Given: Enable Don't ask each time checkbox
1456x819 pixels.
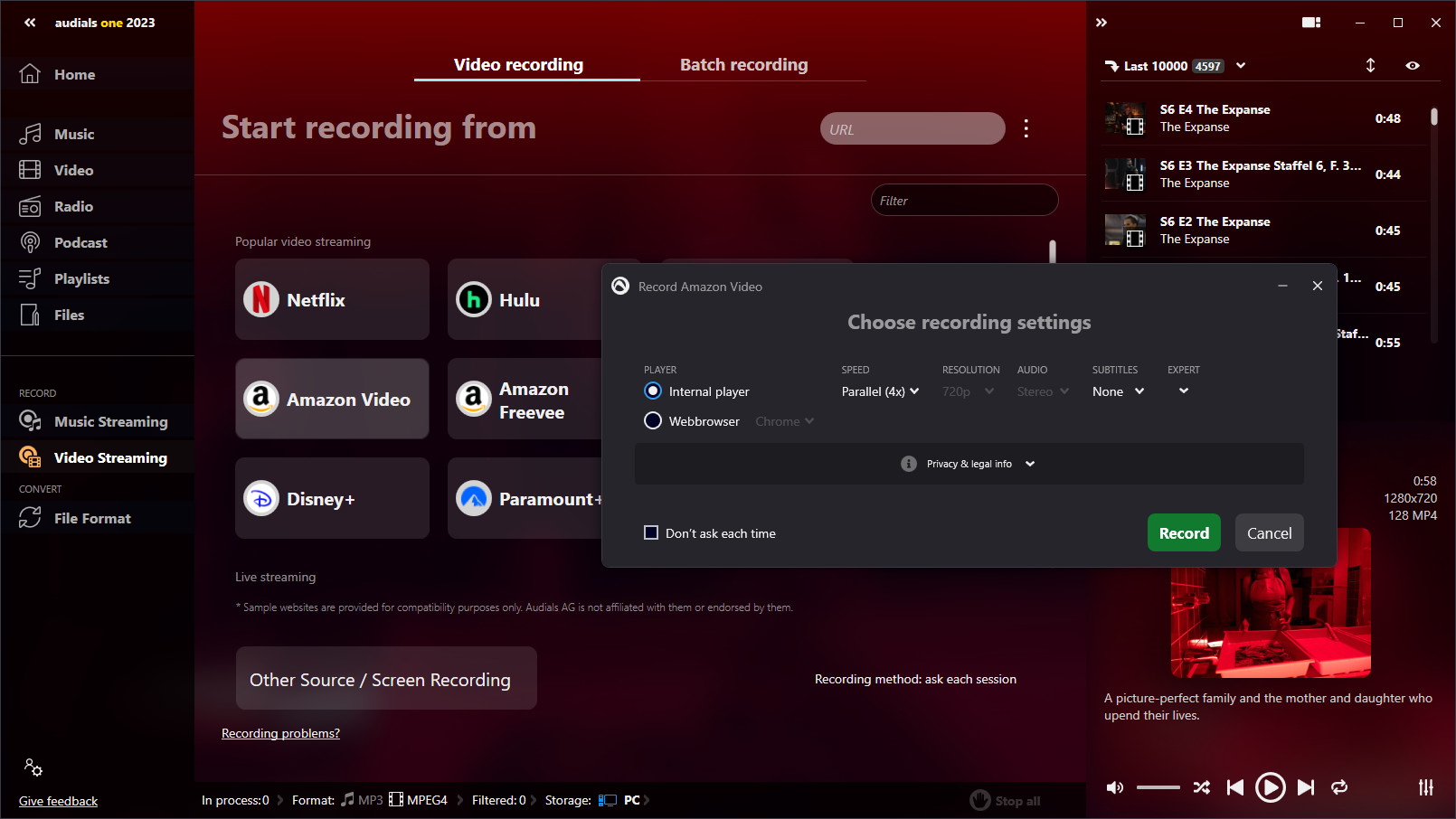Looking at the screenshot, I should coord(651,532).
